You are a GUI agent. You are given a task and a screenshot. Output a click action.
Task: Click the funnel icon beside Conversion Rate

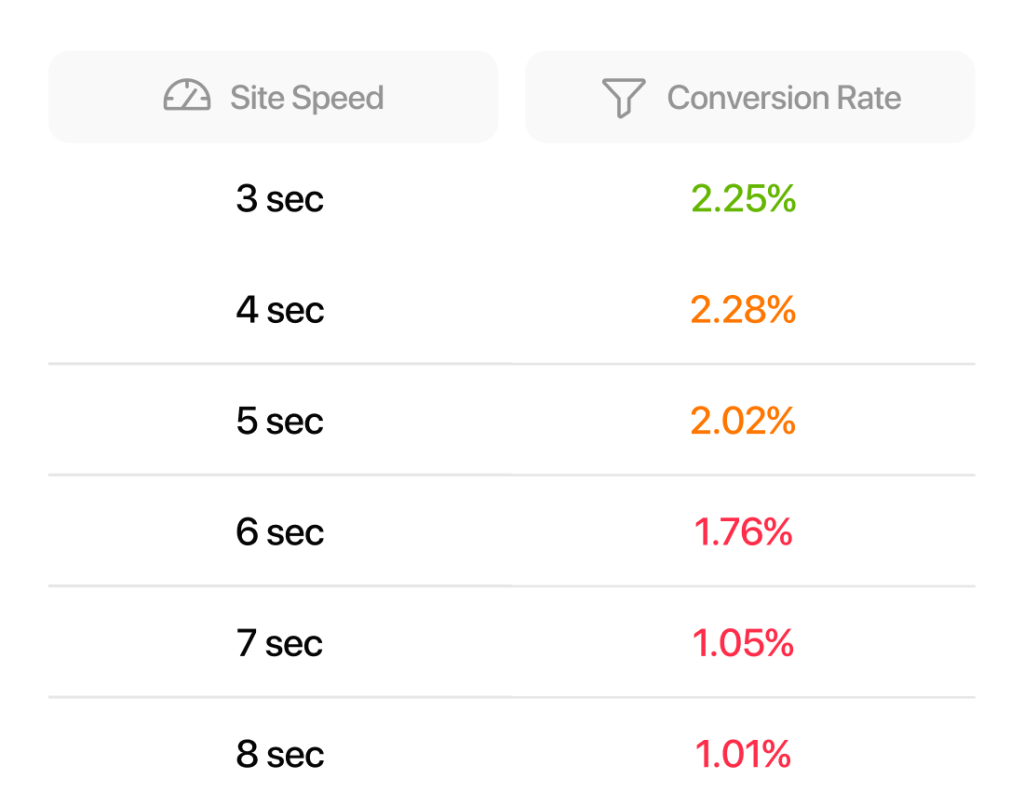pos(623,98)
